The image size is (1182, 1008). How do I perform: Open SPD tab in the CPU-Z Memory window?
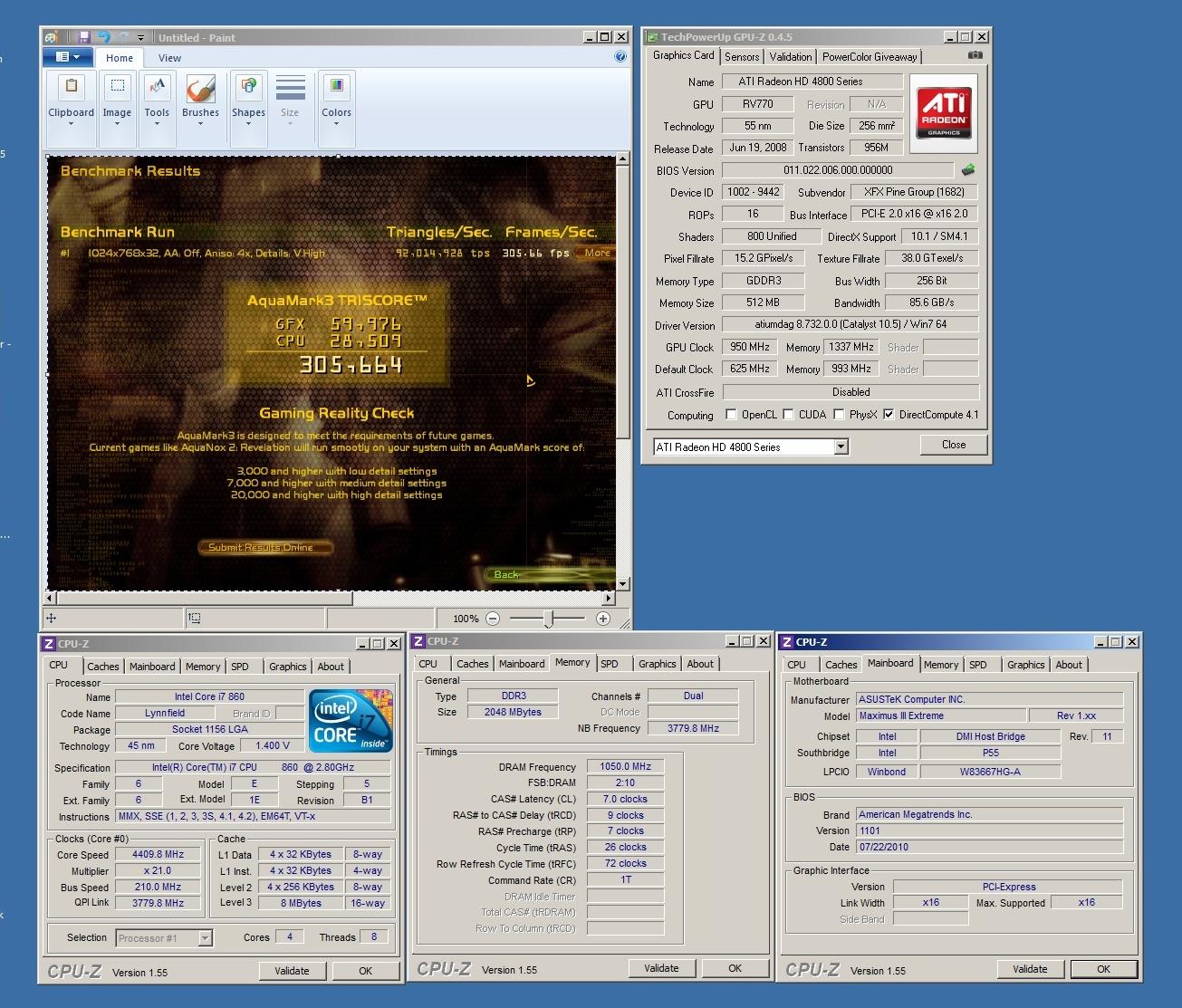coord(610,664)
